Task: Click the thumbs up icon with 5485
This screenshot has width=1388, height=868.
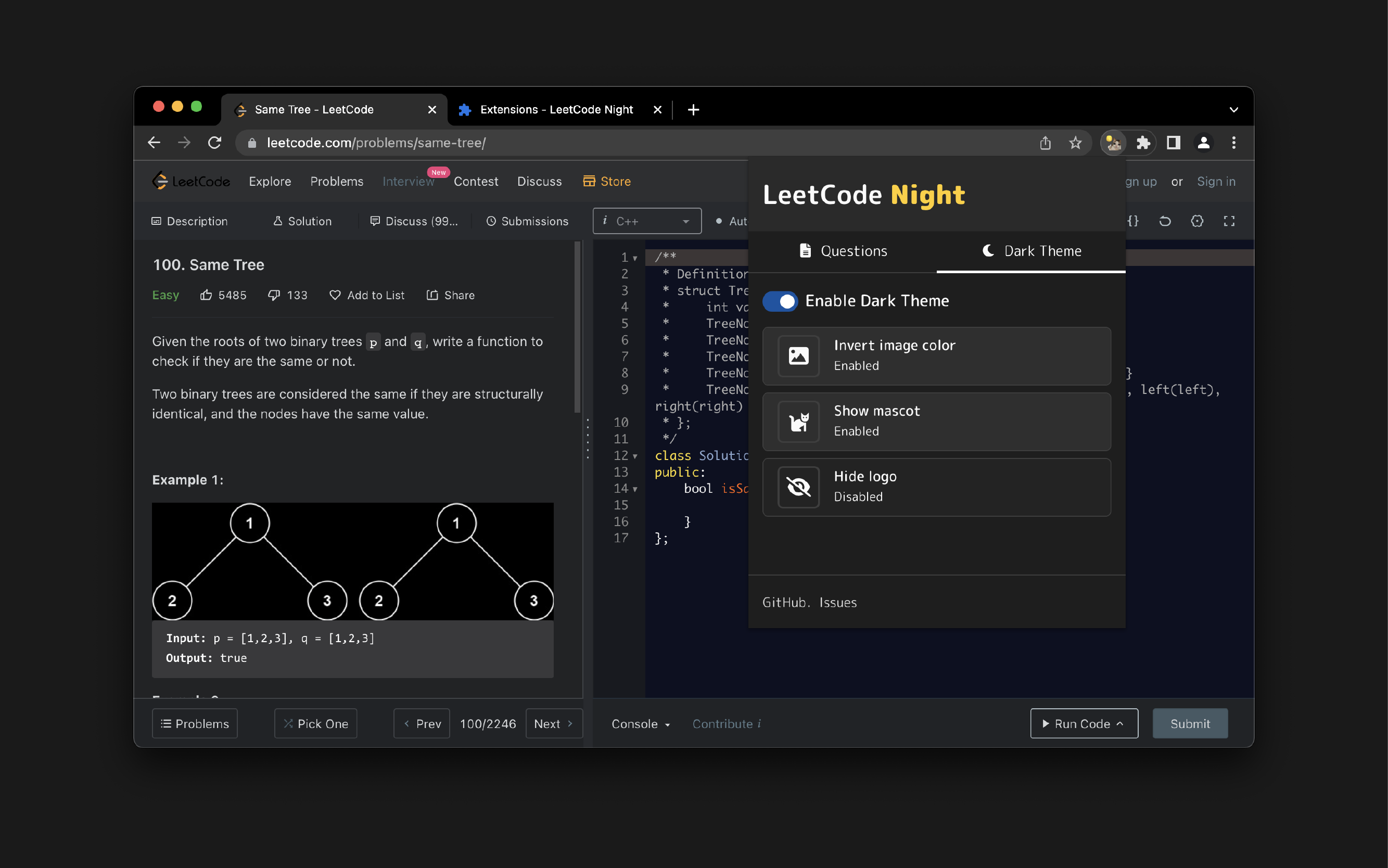Action: point(206,295)
